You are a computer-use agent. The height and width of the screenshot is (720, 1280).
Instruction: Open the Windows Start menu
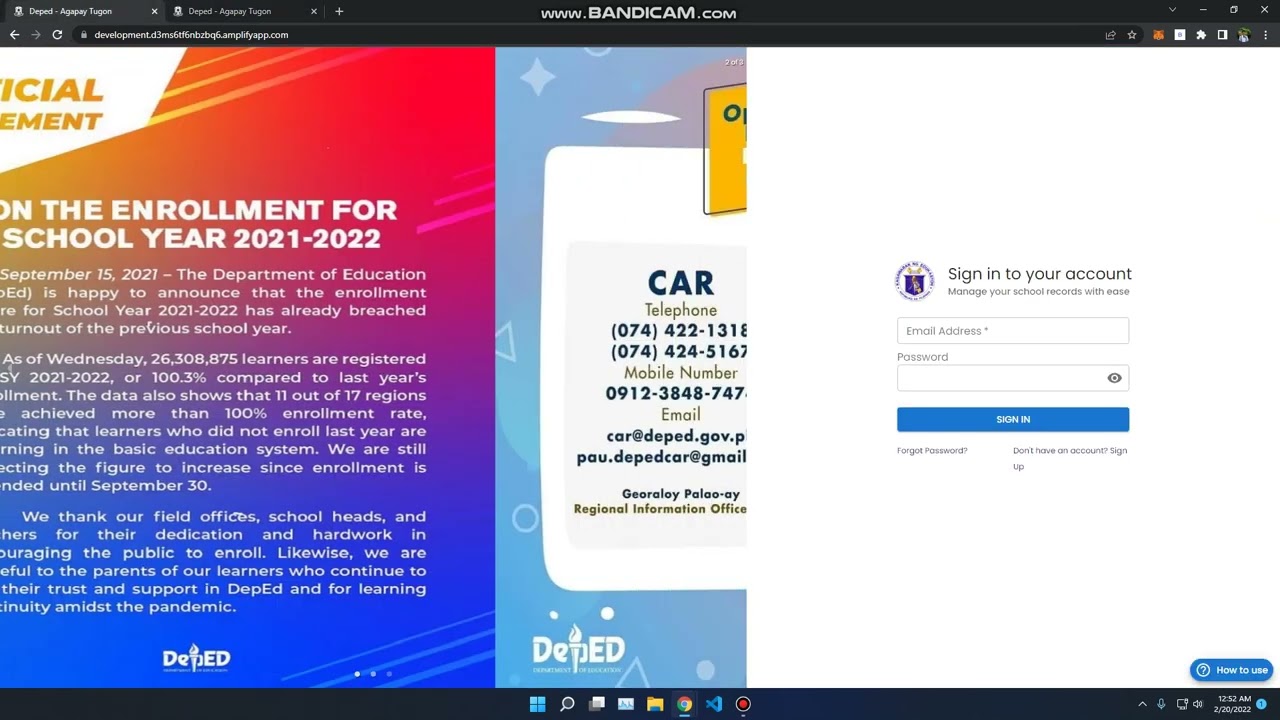537,704
